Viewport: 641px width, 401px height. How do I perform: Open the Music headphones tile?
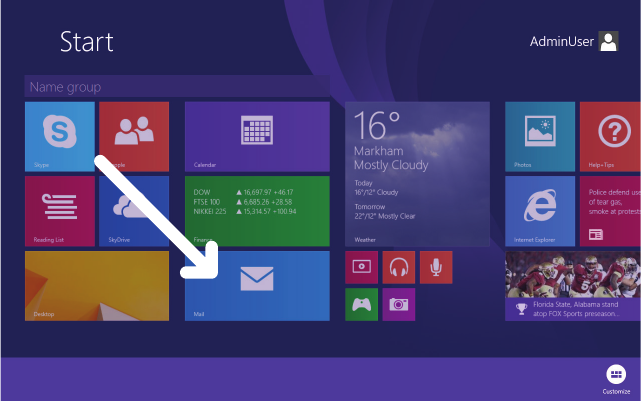point(399,267)
